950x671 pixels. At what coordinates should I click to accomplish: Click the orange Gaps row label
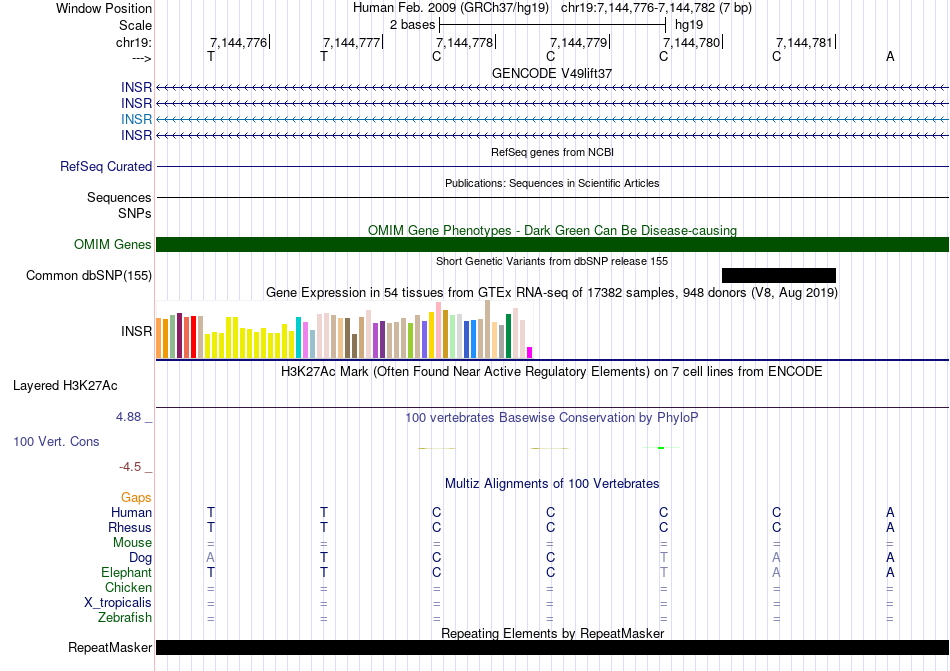(136, 497)
